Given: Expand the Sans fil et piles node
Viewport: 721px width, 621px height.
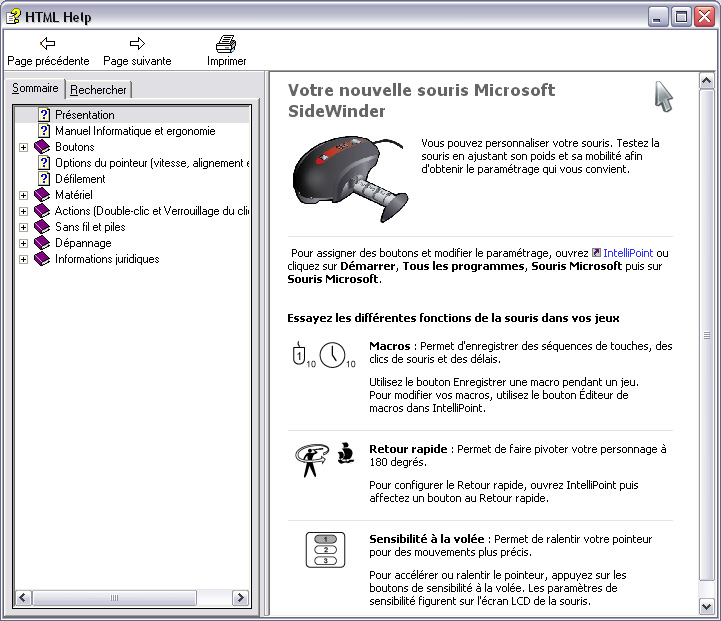Looking at the screenshot, I should coord(23,228).
